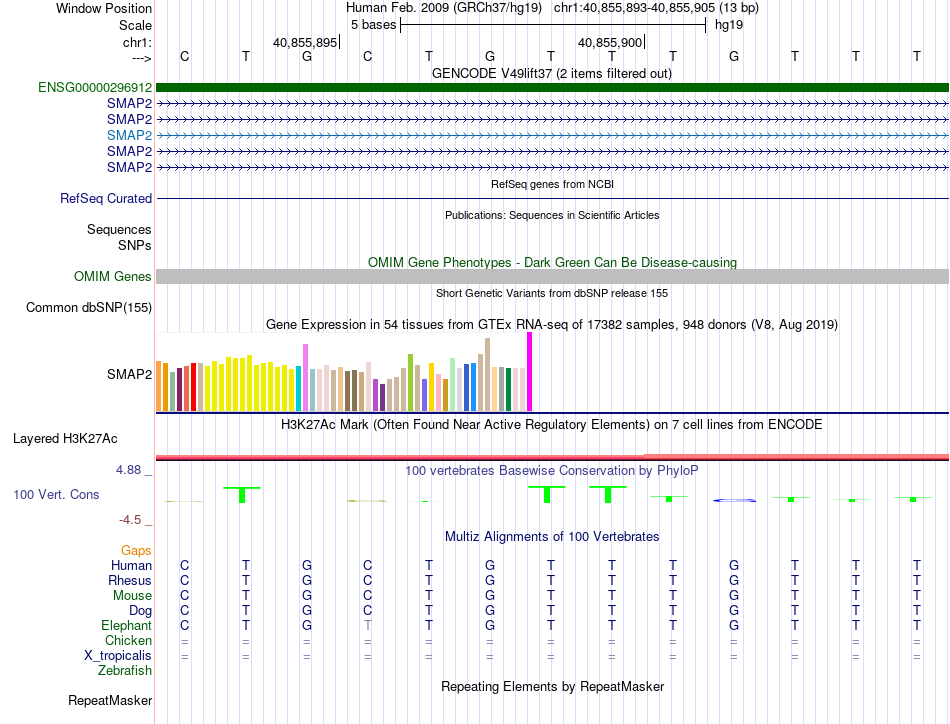Click the chr1:40,855,893-40,855,905 (13 bp) position text
The image size is (950, 724).
[656, 8]
